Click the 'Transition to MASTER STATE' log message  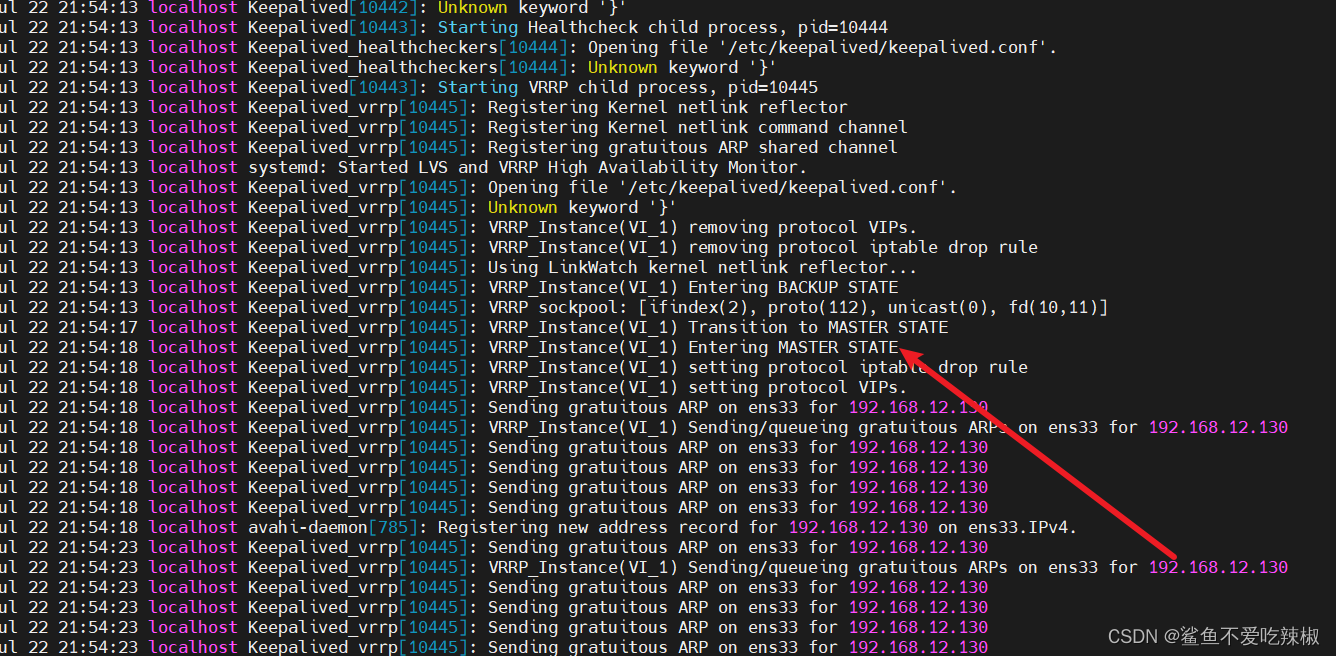(818, 327)
